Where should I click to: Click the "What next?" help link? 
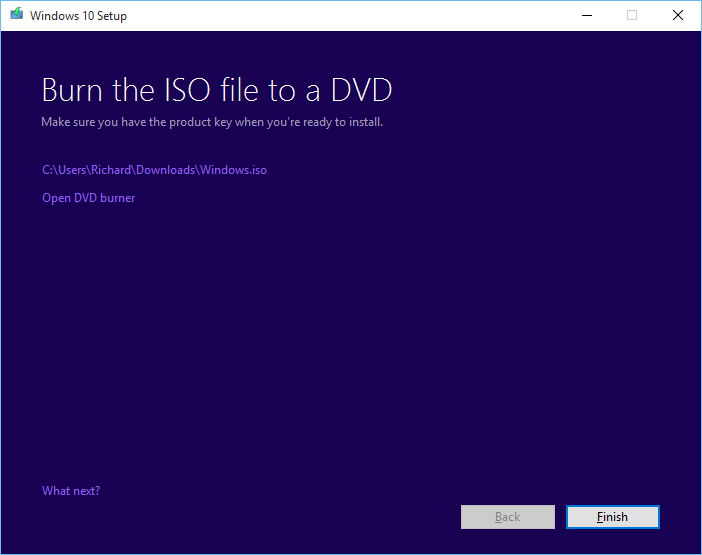coord(70,491)
